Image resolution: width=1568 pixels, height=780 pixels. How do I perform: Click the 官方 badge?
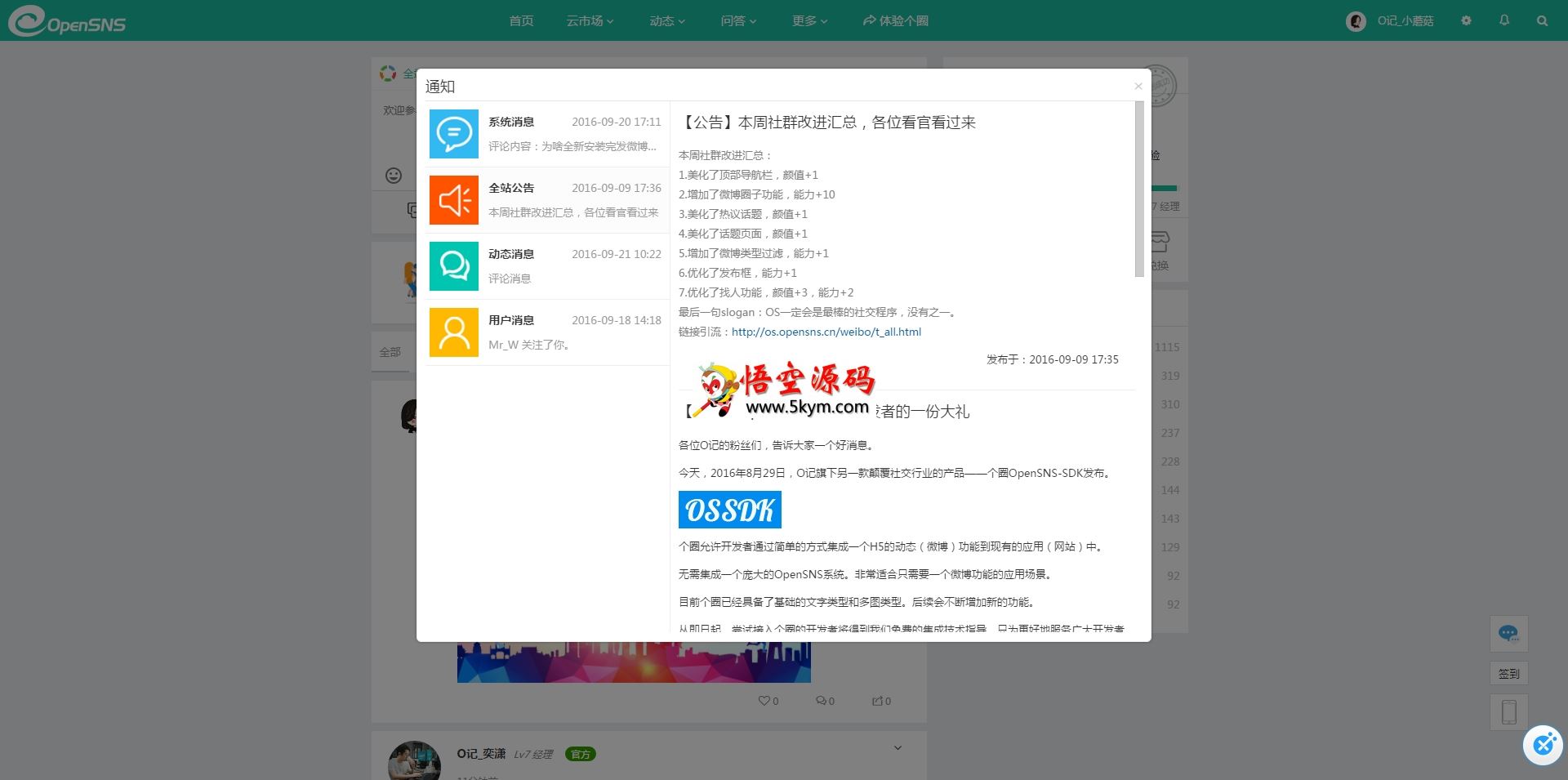coord(581,754)
